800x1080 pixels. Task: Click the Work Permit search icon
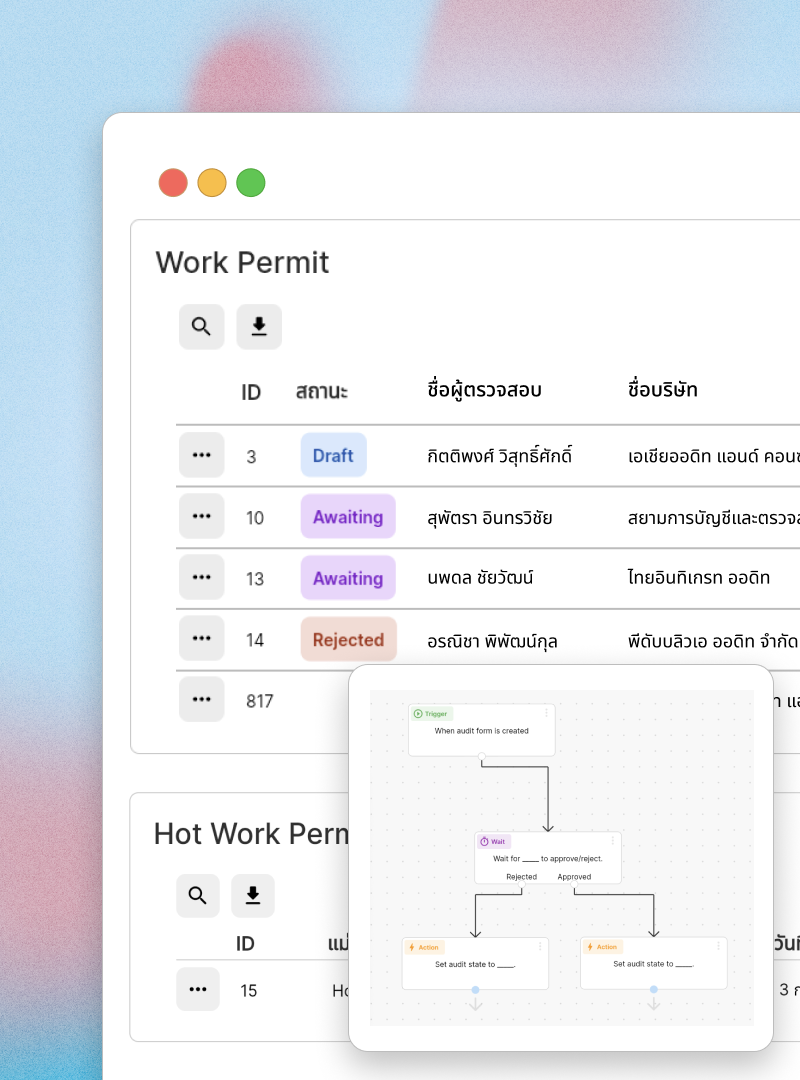(x=201, y=327)
